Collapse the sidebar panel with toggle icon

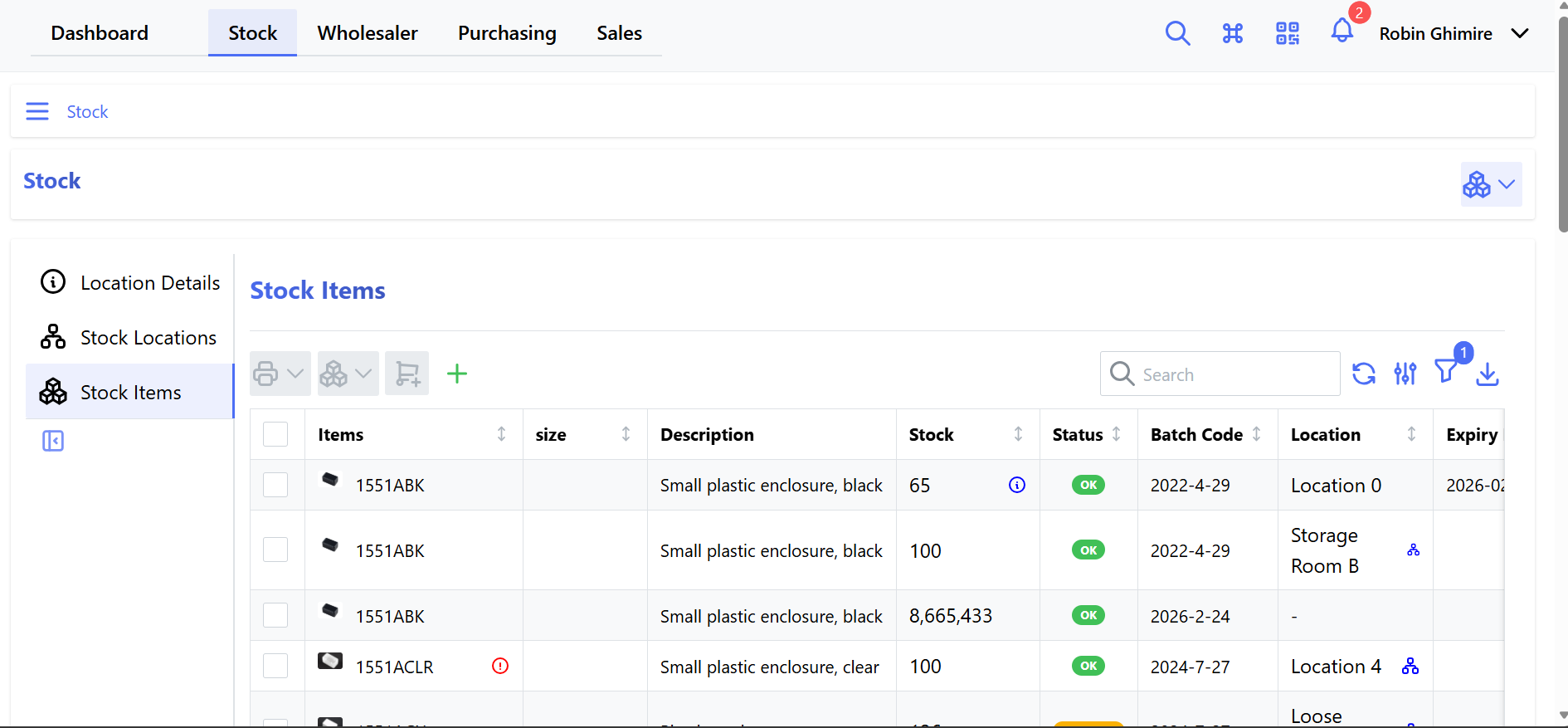[53, 441]
